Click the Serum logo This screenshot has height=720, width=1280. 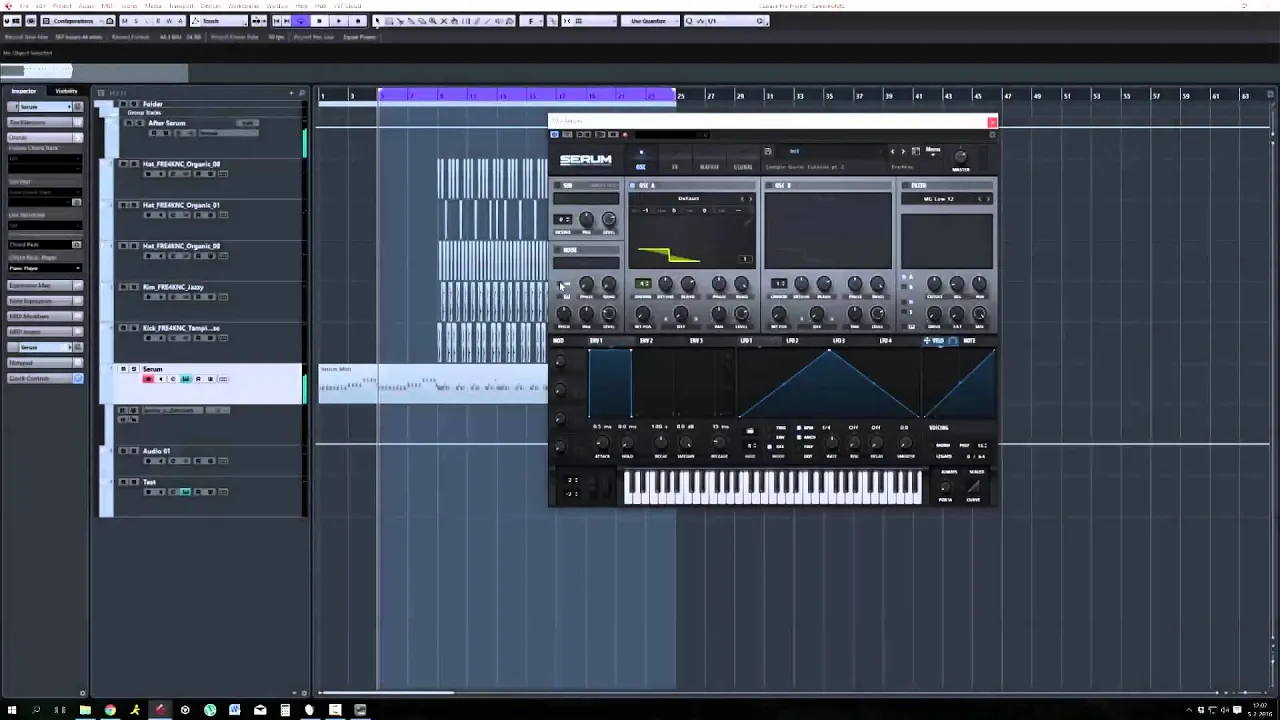tap(586, 160)
